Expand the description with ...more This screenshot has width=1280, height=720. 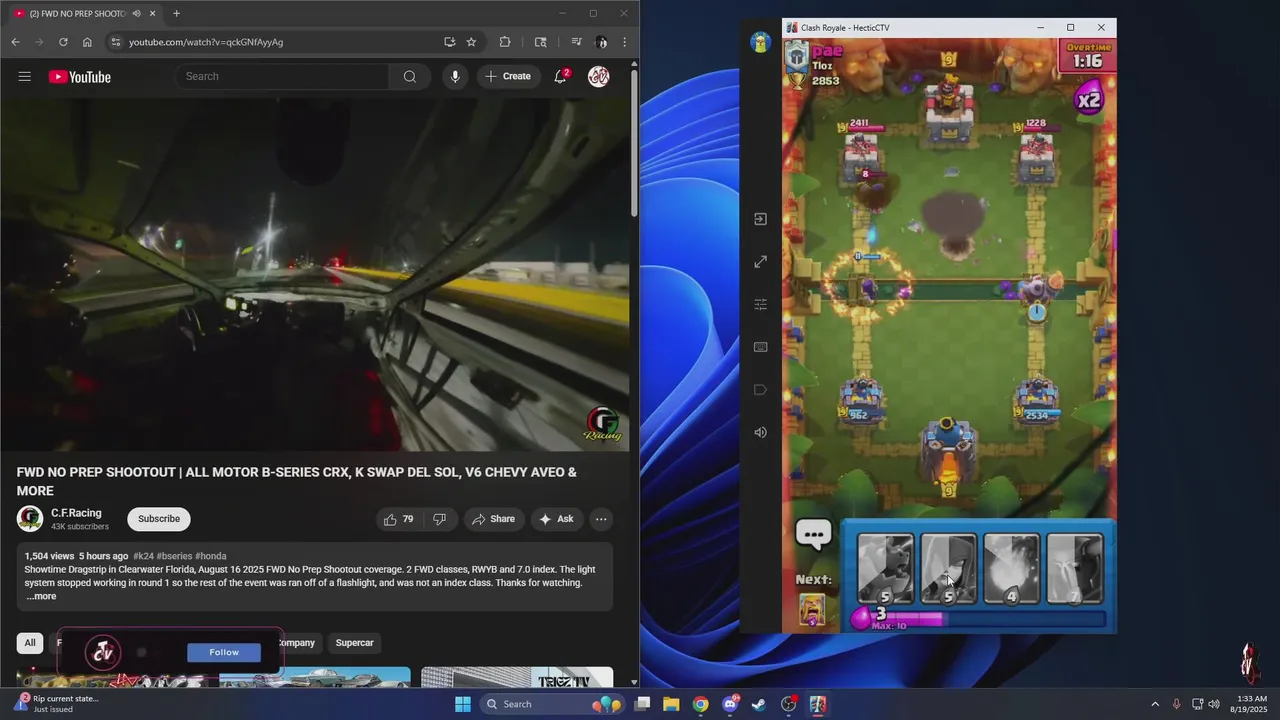pyautogui.click(x=41, y=596)
